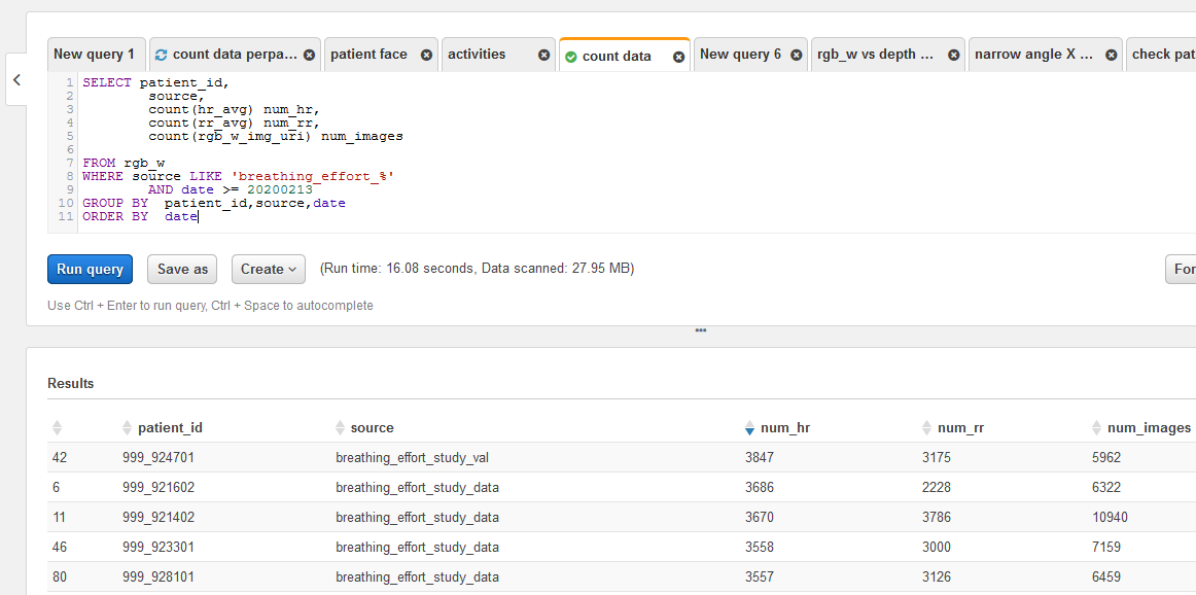Close the 'narrow angle X' tab
This screenshot has height=595, width=1196.
[x=1111, y=55]
